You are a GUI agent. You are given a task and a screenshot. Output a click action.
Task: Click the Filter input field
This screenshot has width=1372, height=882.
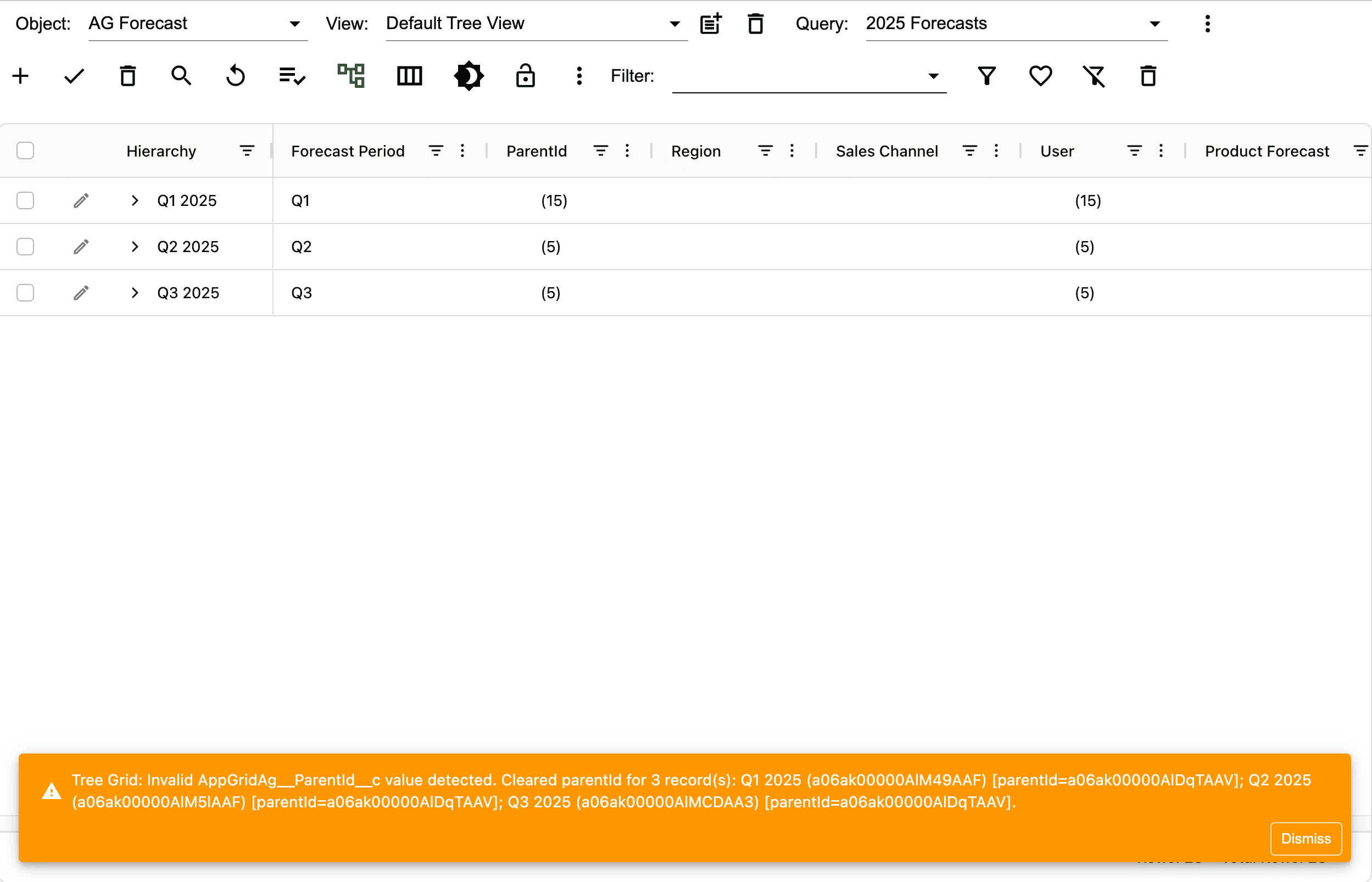[799, 76]
